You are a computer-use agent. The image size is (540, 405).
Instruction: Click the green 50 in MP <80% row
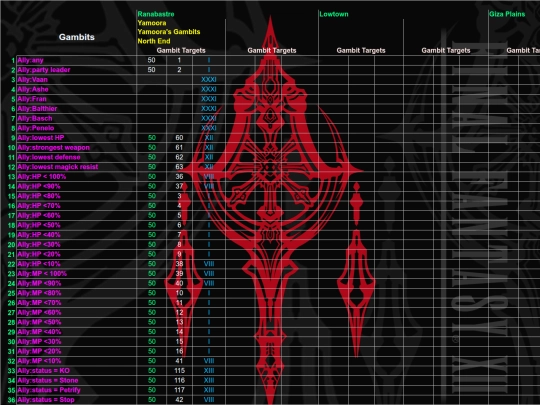click(152, 293)
